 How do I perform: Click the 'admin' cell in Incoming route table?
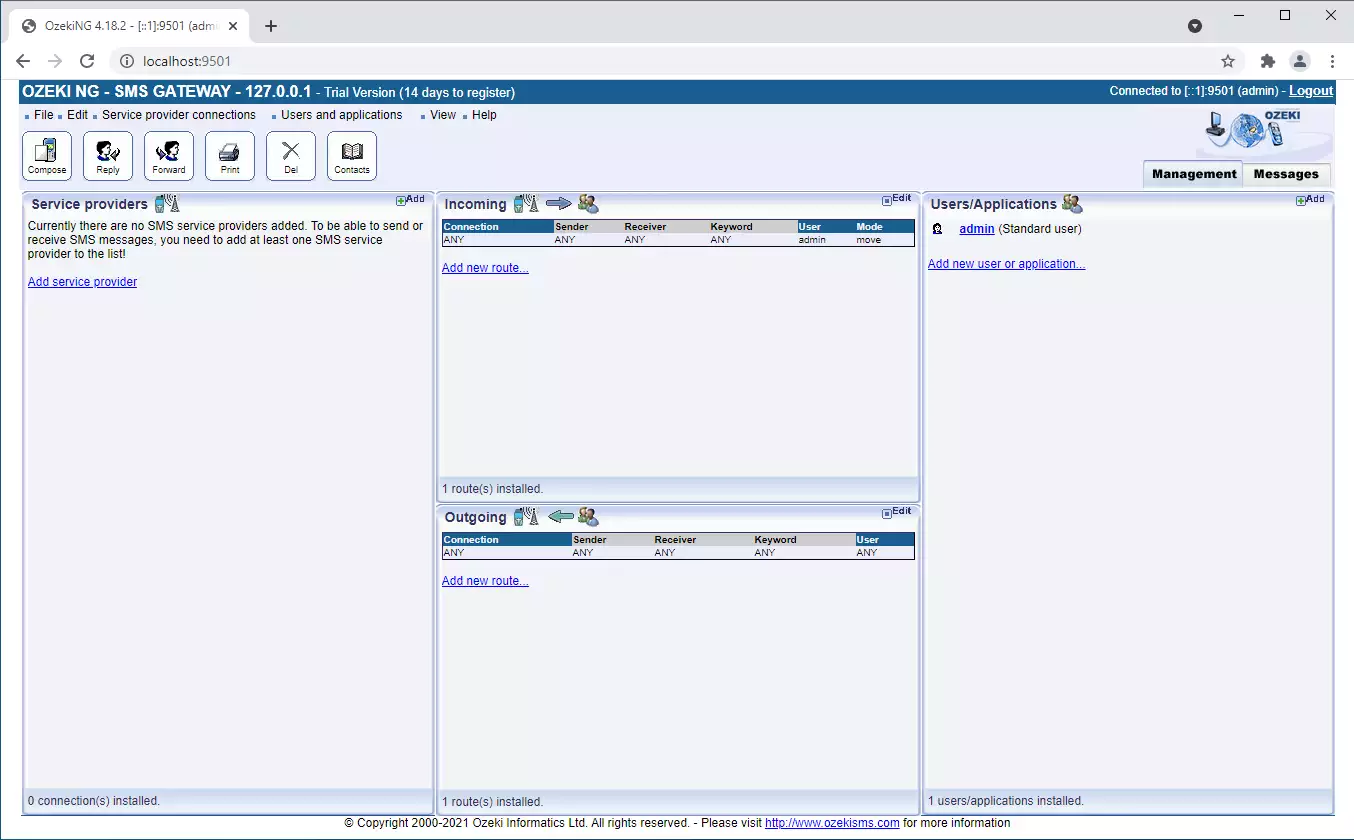[812, 240]
